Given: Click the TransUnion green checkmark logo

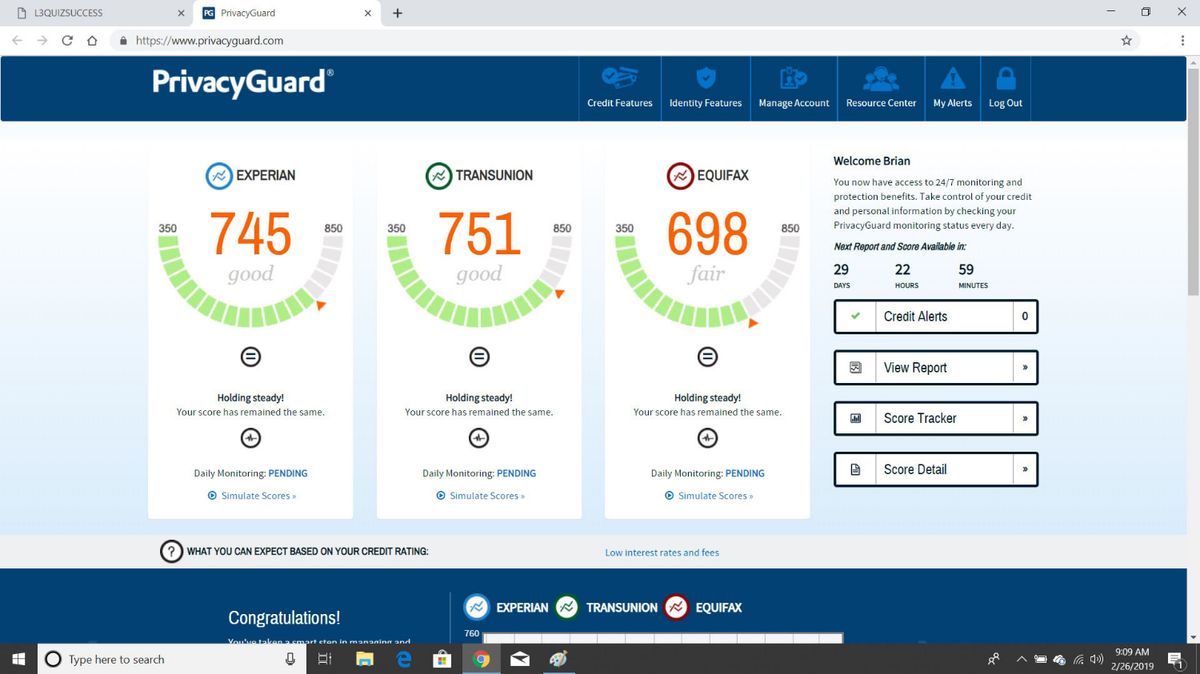Looking at the screenshot, I should (x=440, y=175).
